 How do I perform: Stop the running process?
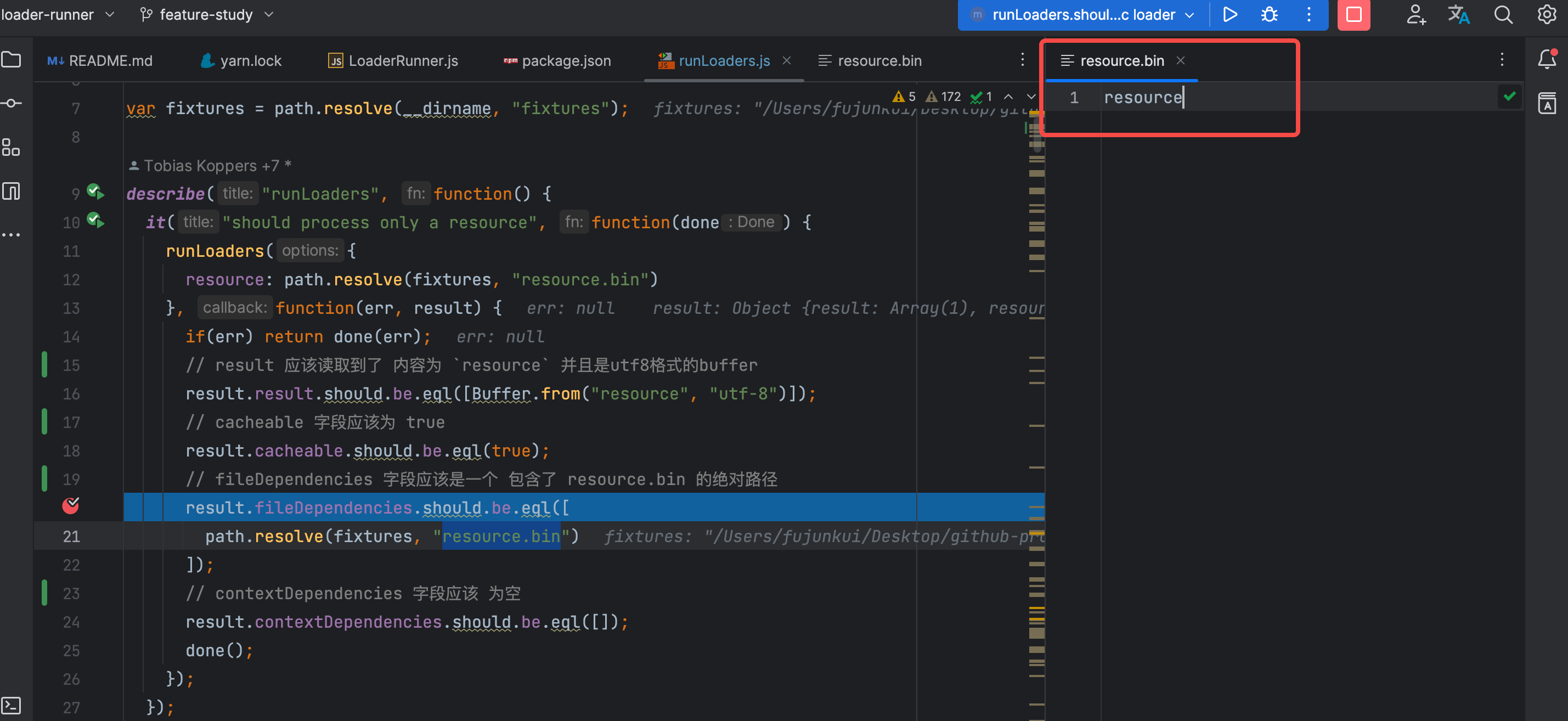pyautogui.click(x=1353, y=15)
